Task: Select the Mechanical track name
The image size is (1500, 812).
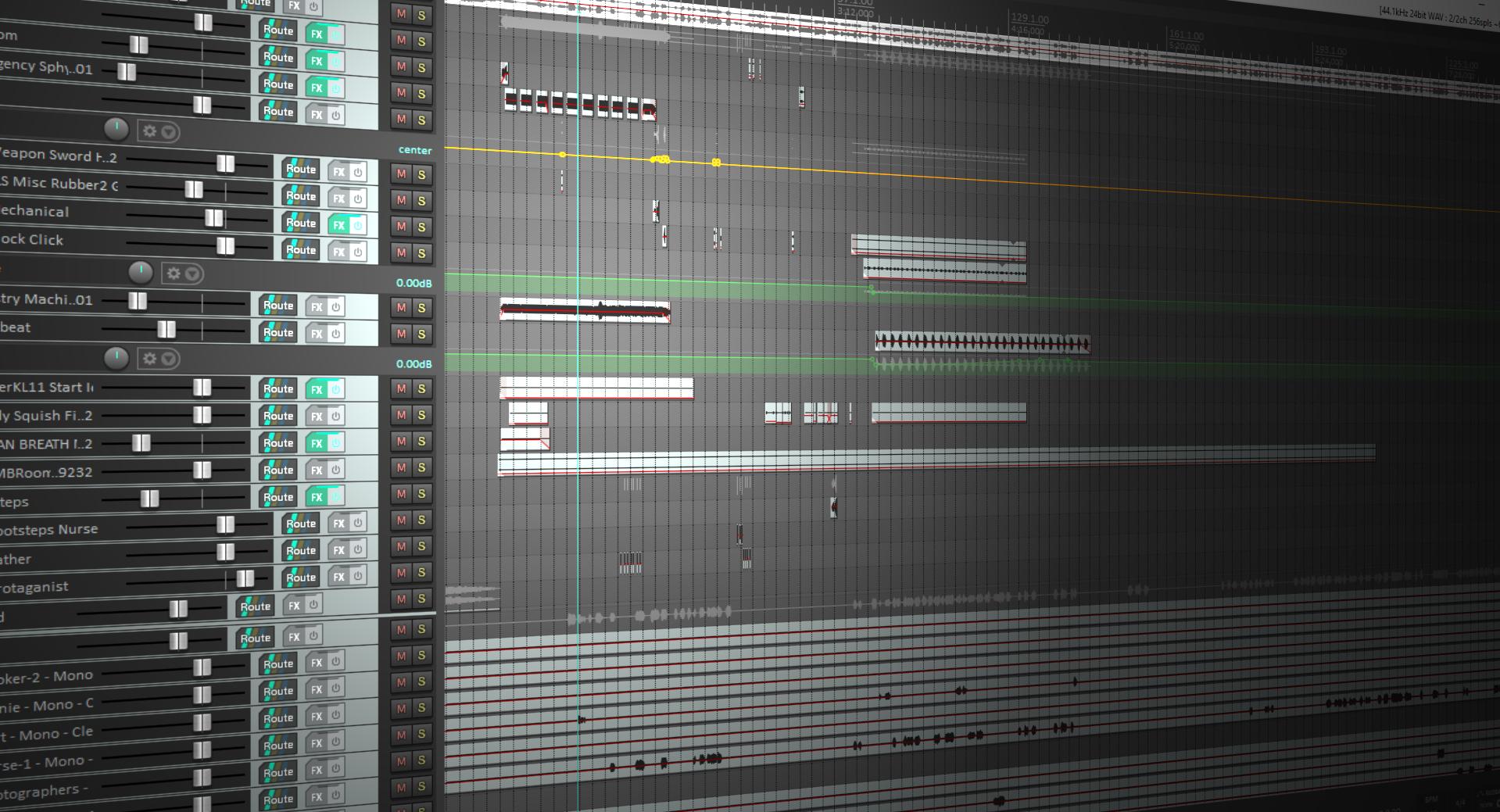Action: [x=34, y=211]
